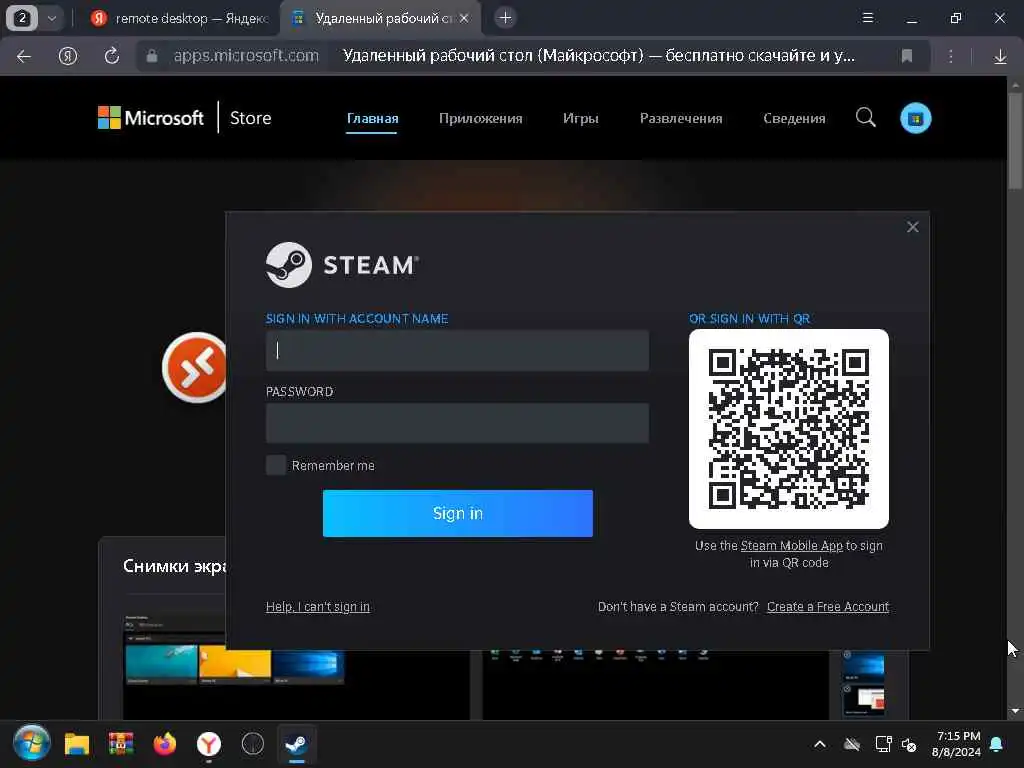Open the Steam Mobile App link
Image resolution: width=1024 pixels, height=768 pixels.
pyautogui.click(x=792, y=545)
